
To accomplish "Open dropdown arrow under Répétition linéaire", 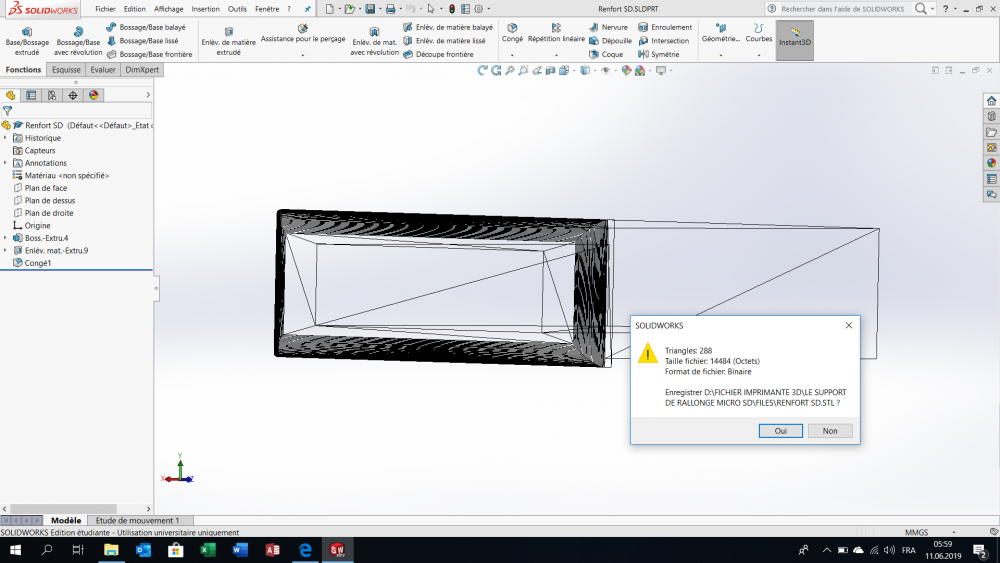I will tap(556, 55).
